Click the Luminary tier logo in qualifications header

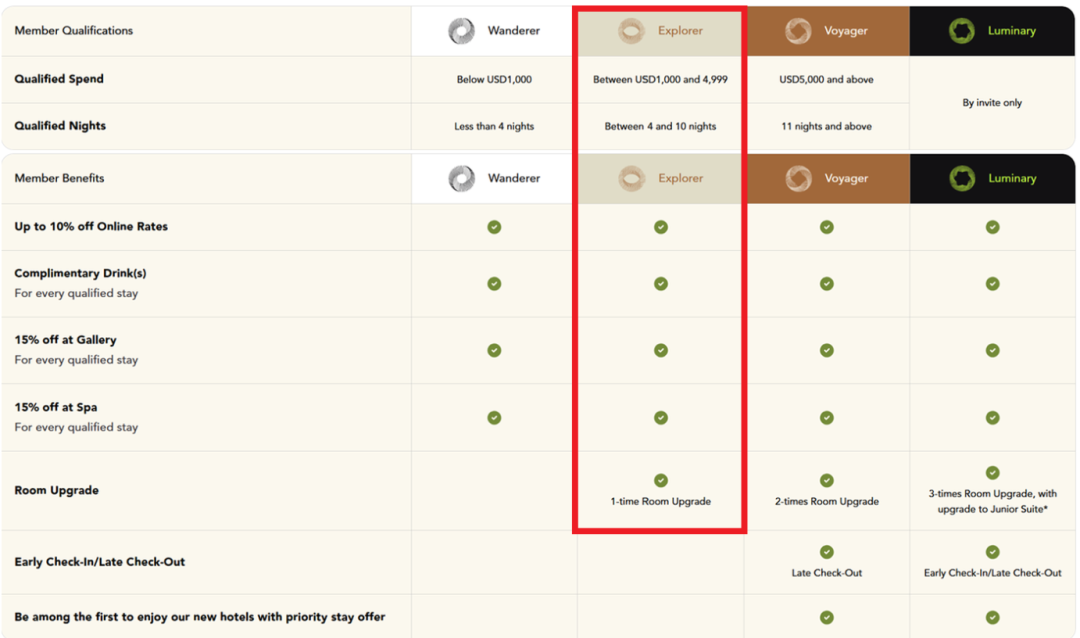962,31
